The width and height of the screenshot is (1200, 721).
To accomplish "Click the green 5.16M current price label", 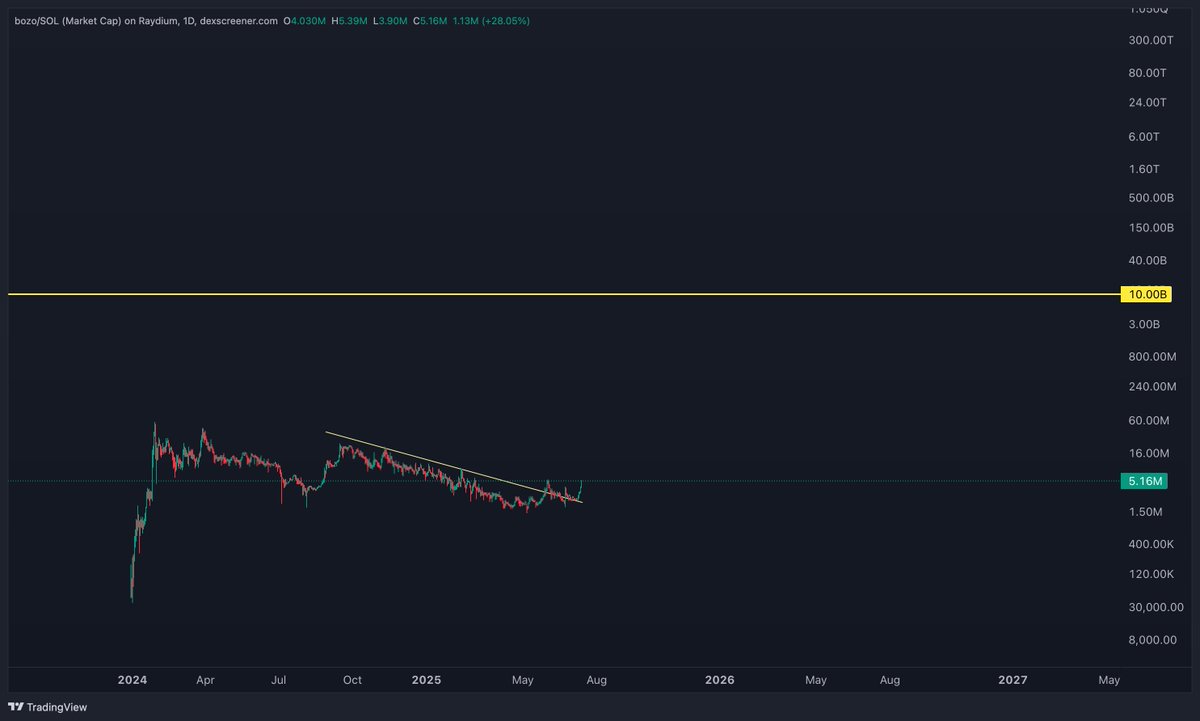I will 1144,481.
